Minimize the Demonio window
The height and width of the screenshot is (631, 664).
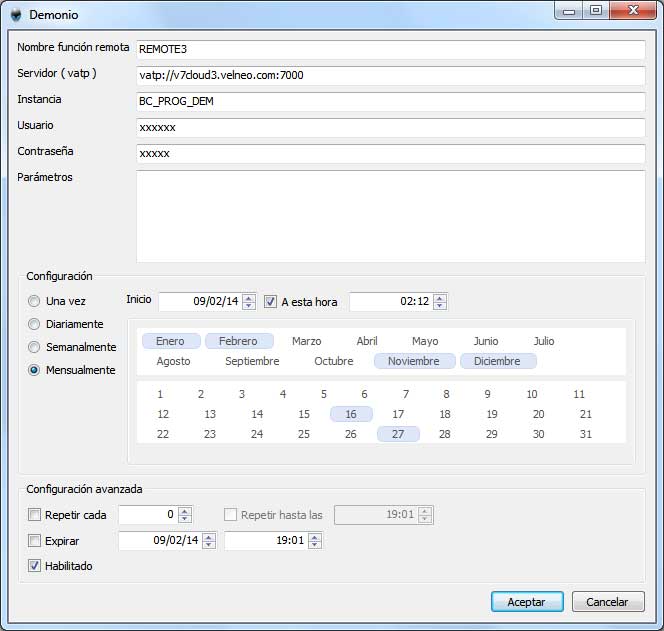click(x=569, y=11)
